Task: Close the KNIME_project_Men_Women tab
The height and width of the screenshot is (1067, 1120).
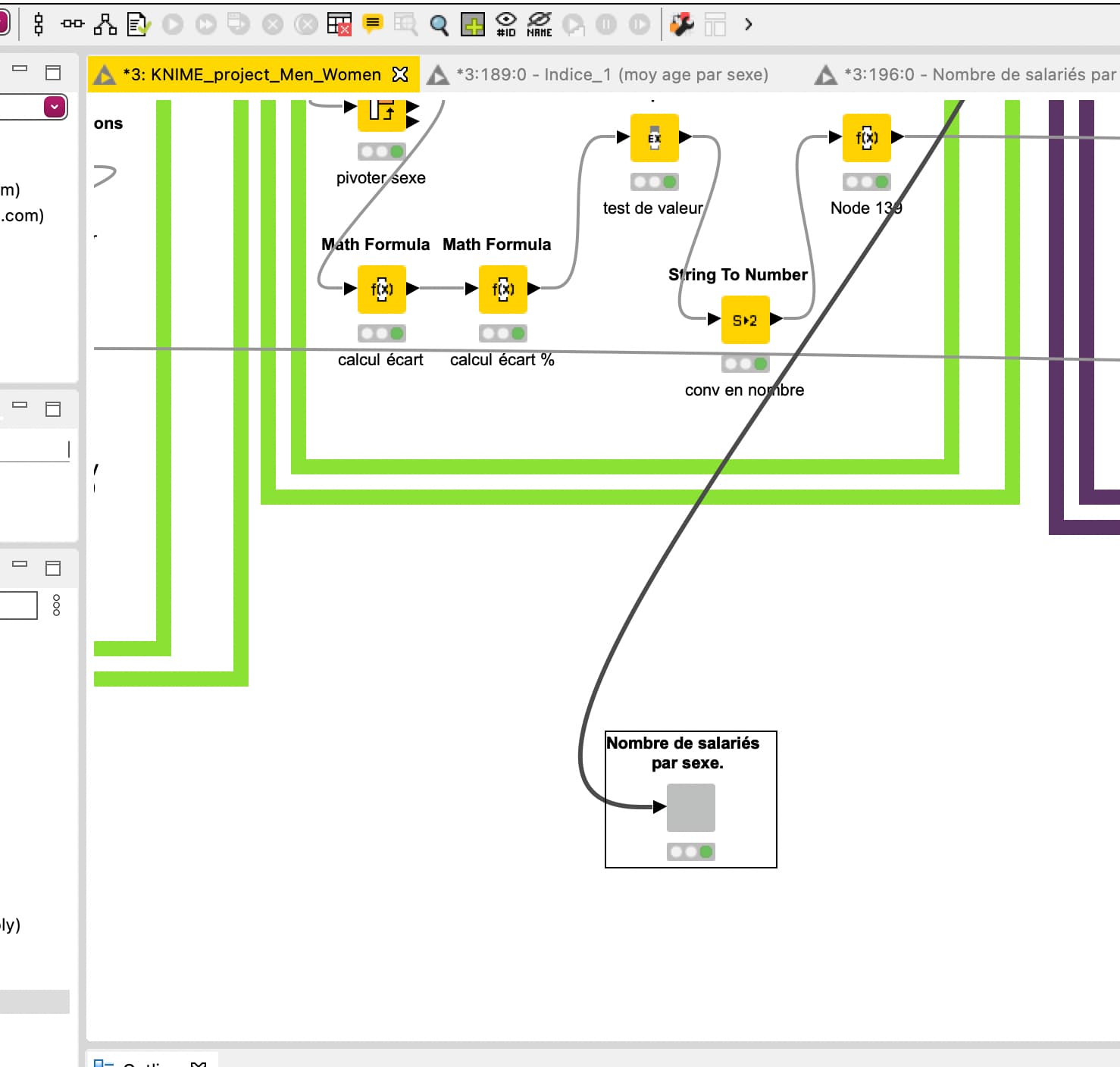Action: (x=400, y=74)
